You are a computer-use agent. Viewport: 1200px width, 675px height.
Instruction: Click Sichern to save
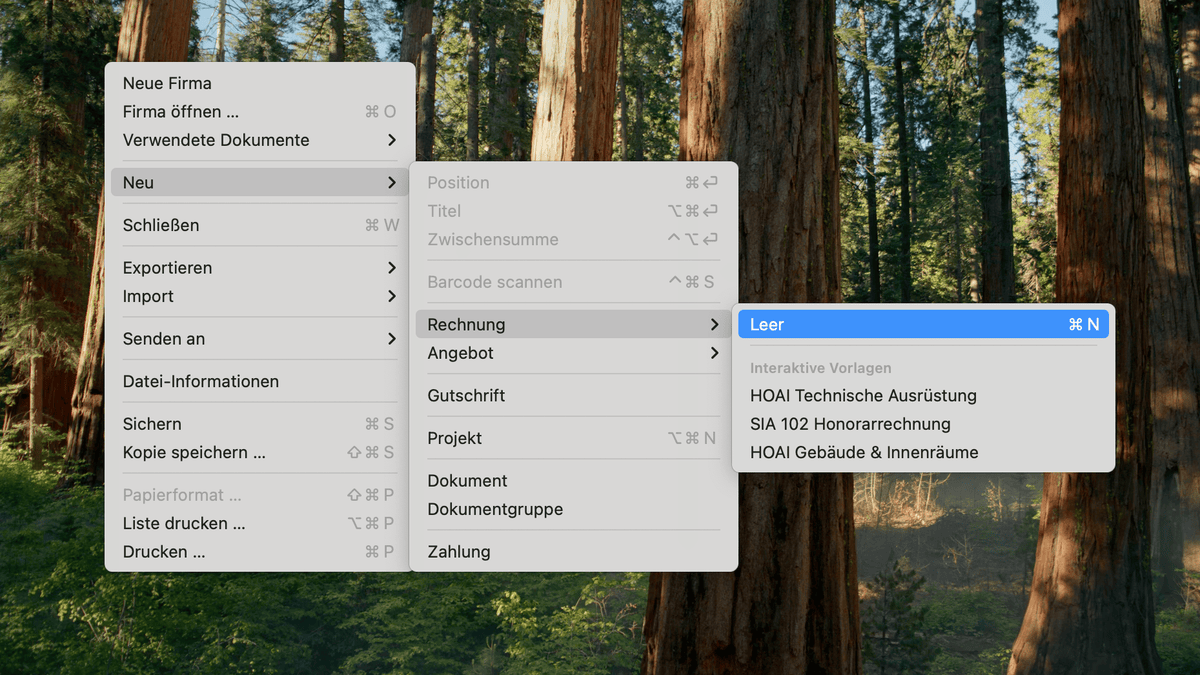pos(260,424)
